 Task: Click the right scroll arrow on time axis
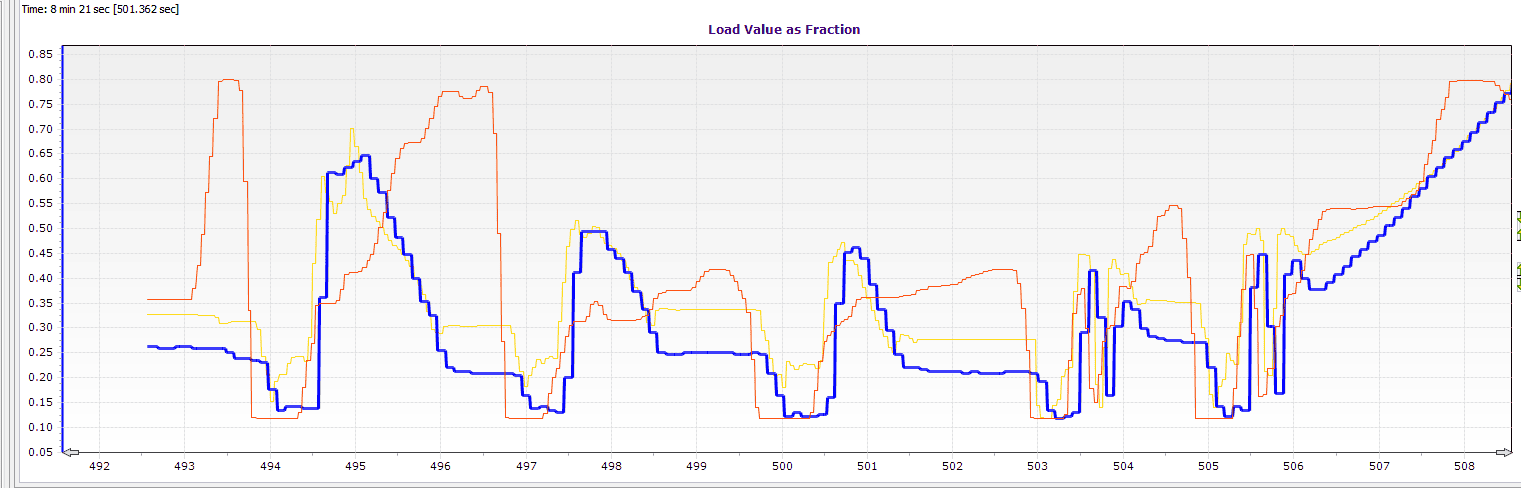click(1503, 452)
